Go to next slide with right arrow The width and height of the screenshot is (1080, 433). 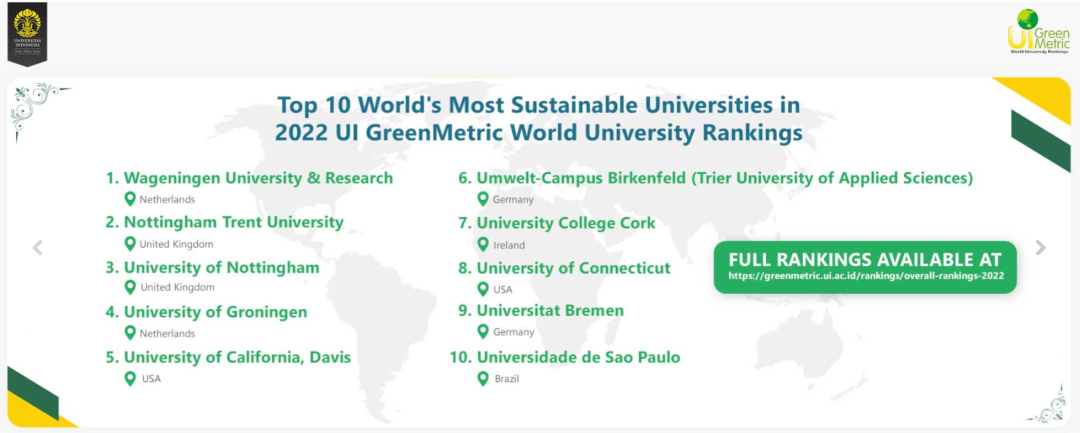point(1041,248)
